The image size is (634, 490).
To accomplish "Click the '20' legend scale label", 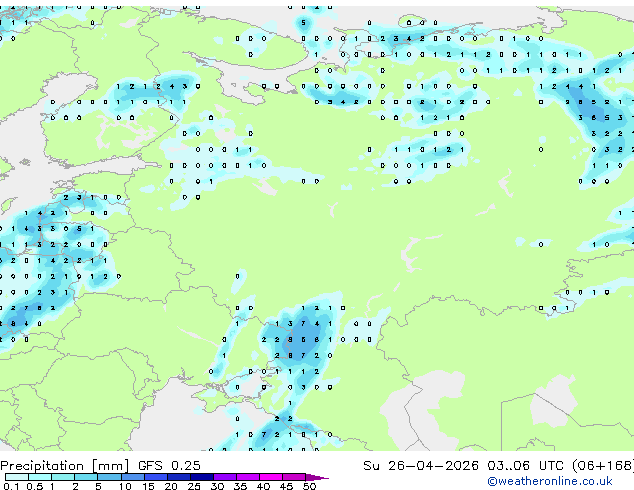I will [171, 486].
